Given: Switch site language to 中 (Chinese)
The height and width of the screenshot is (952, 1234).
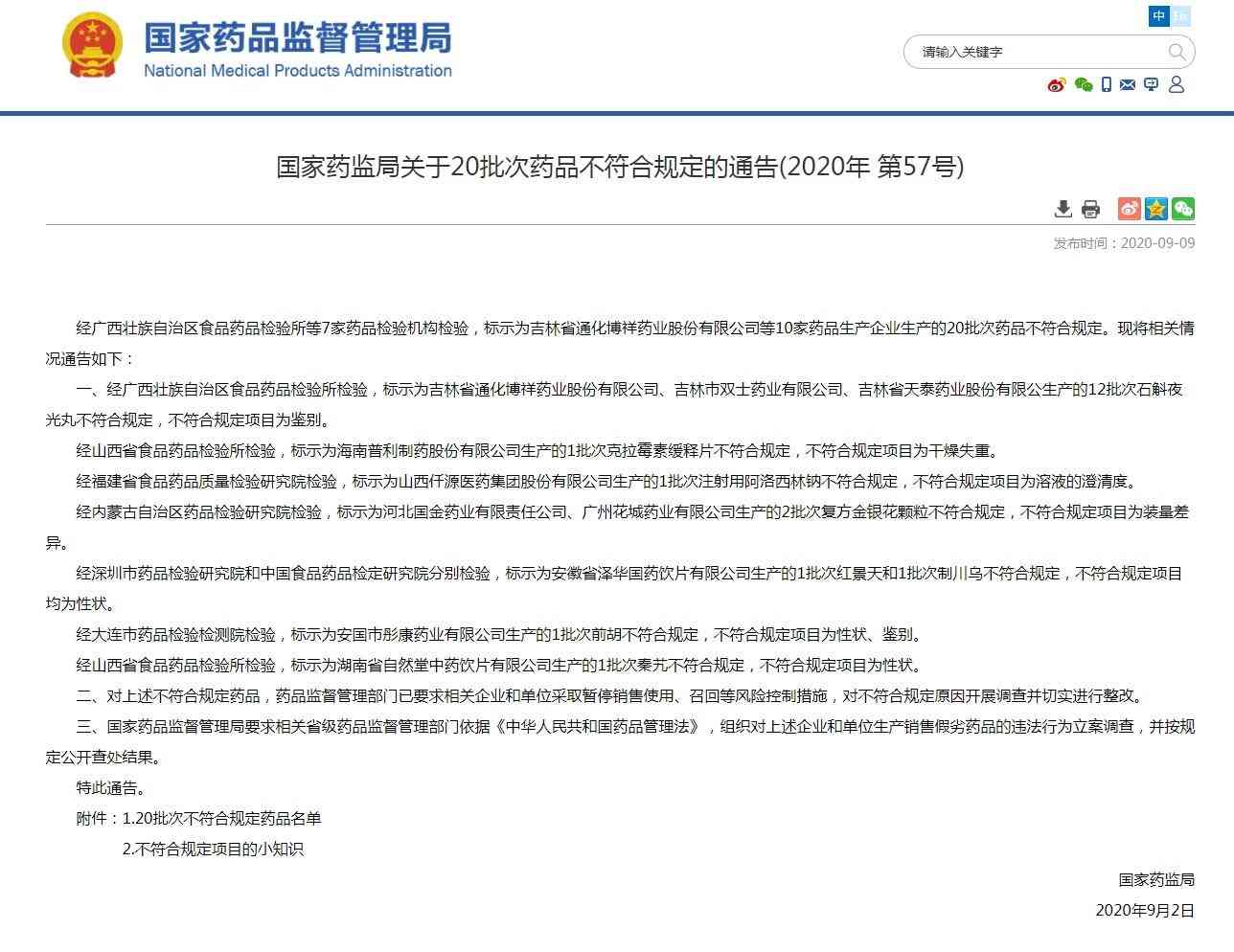Looking at the screenshot, I should tap(1158, 16).
